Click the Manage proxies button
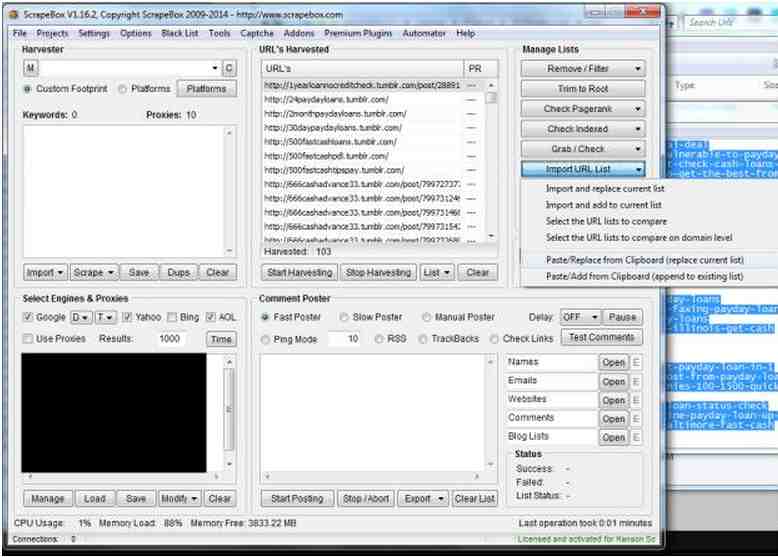 pyautogui.click(x=48, y=498)
